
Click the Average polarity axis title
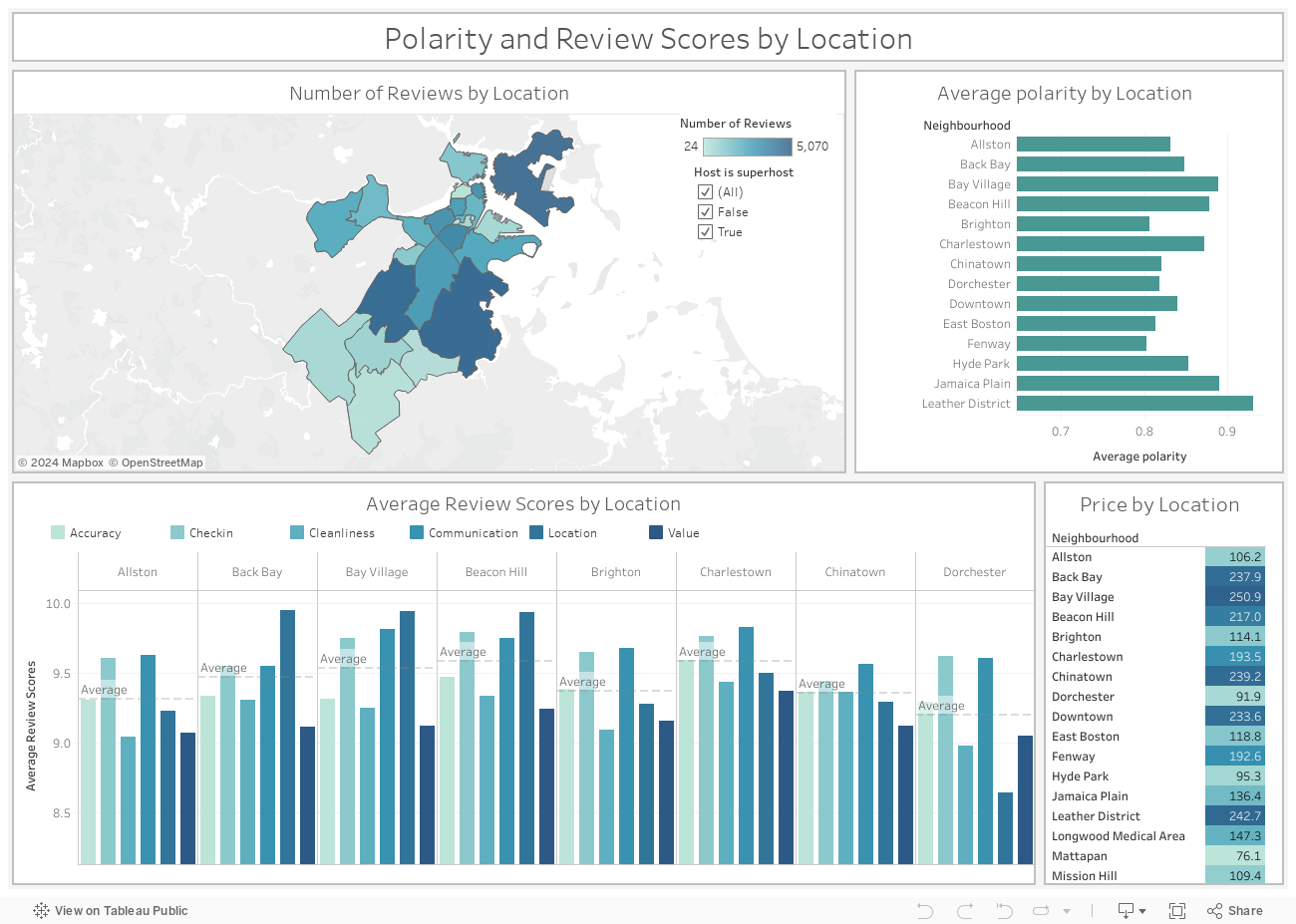(1139, 457)
